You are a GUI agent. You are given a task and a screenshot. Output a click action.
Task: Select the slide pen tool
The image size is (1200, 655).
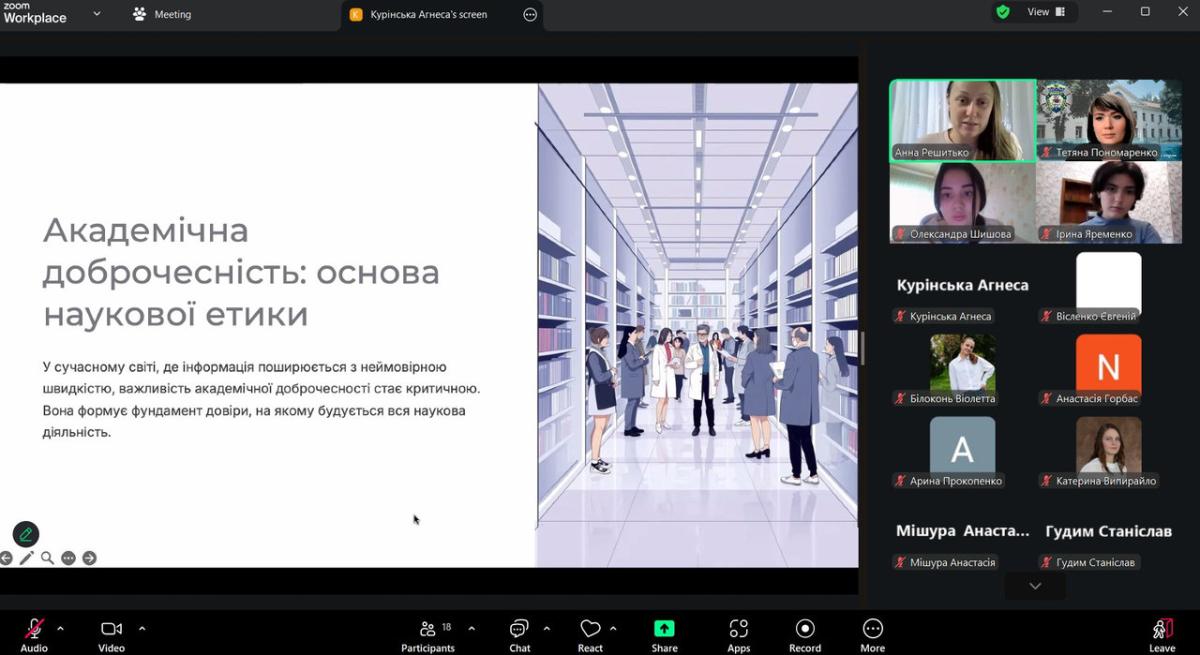pos(27,558)
